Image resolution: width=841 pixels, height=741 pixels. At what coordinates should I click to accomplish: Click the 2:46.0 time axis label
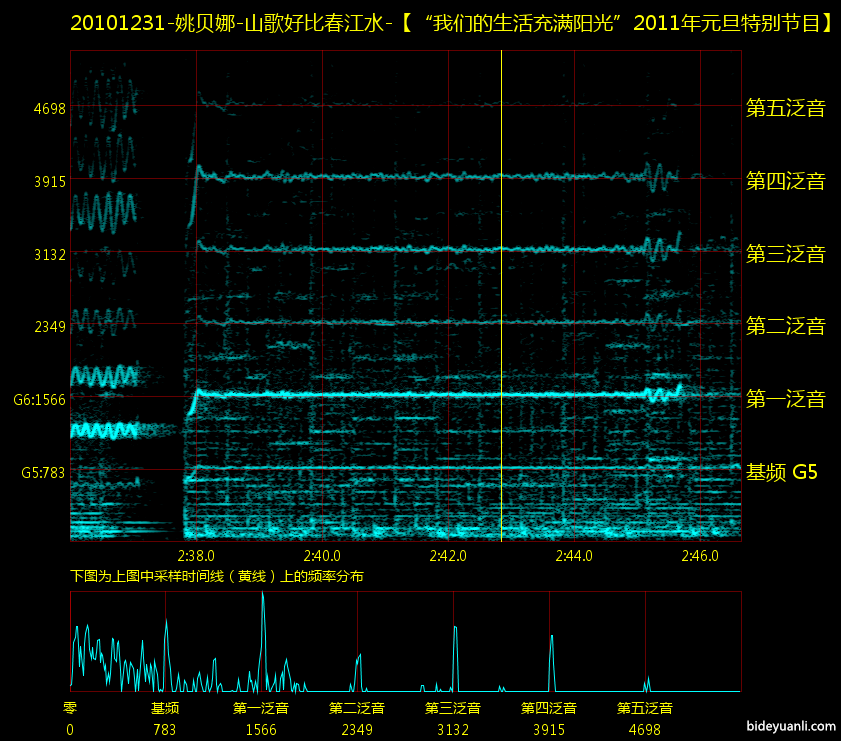(700, 555)
